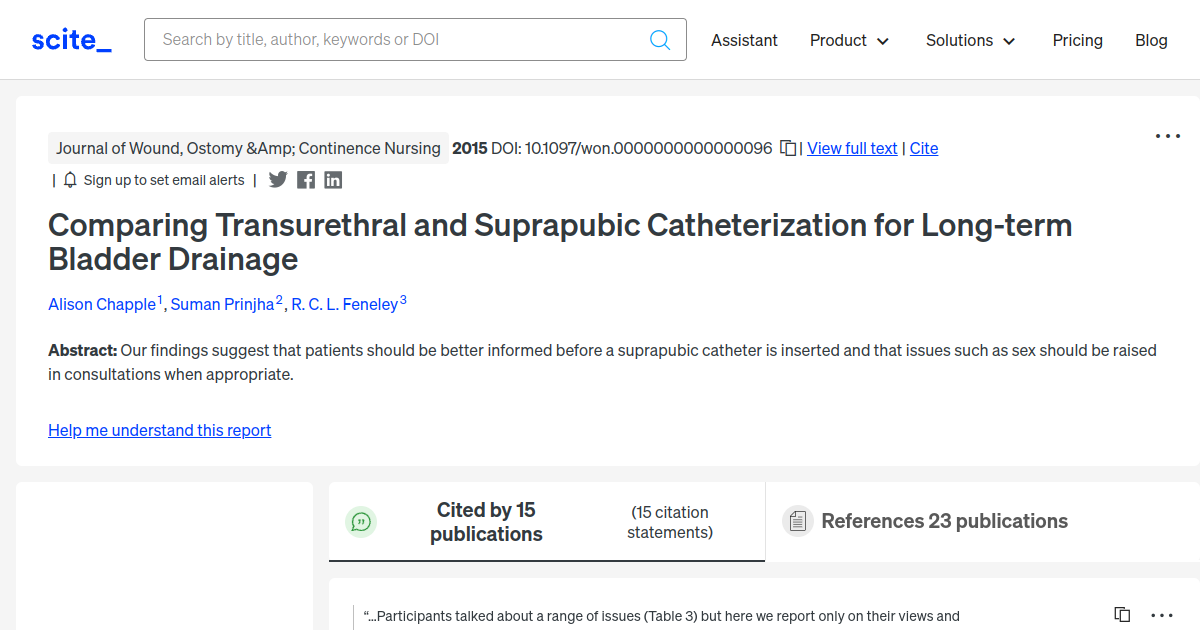Click the scite_ logo
The image size is (1200, 630).
coord(70,39)
